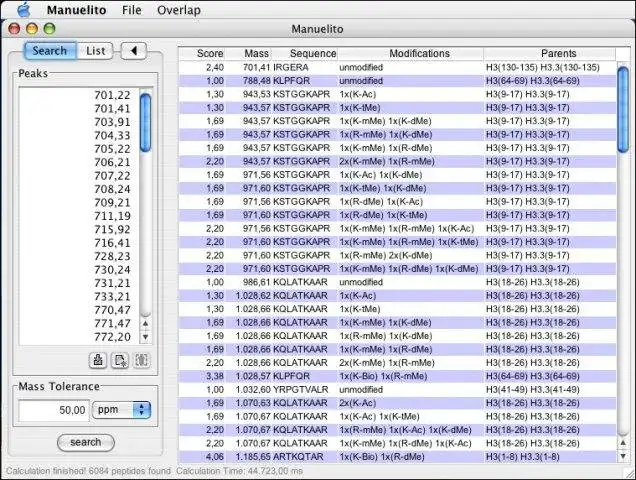The image size is (636, 480).
Task: Select peak 770,47 in Peaks list
Action: pos(112,310)
